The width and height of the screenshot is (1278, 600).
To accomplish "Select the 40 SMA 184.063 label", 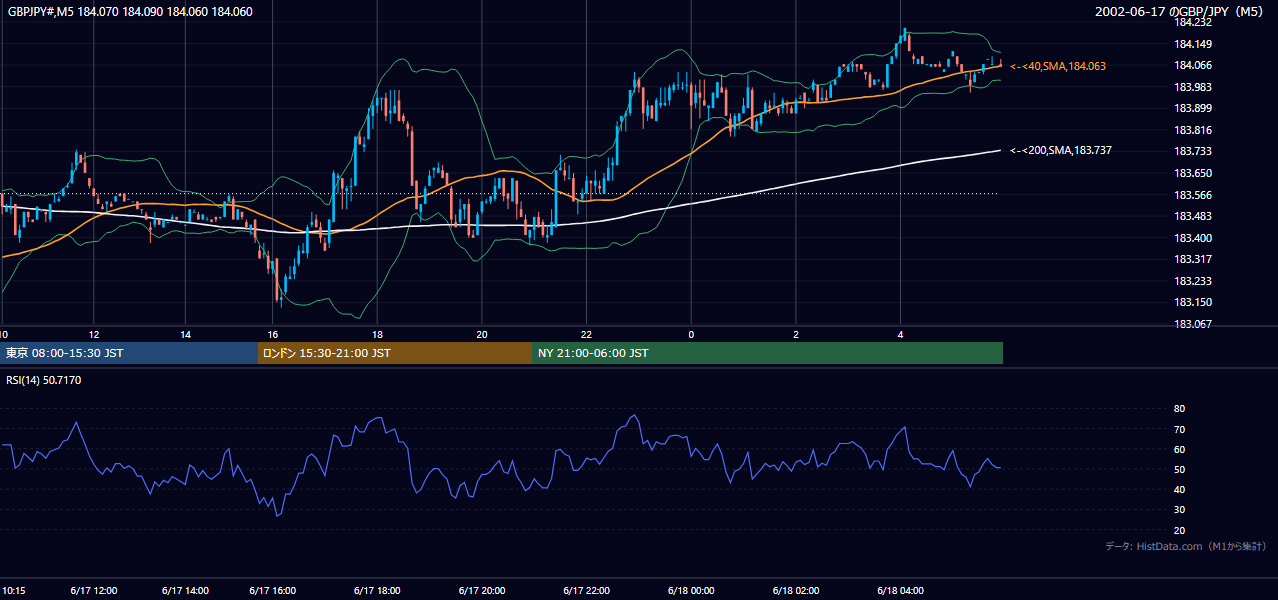I will [1058, 66].
